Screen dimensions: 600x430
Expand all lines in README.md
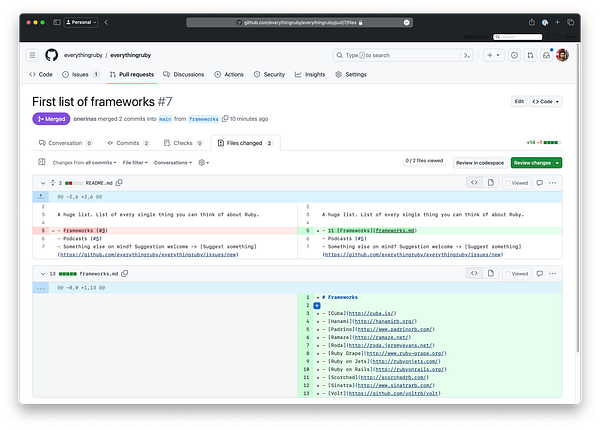tap(53, 183)
